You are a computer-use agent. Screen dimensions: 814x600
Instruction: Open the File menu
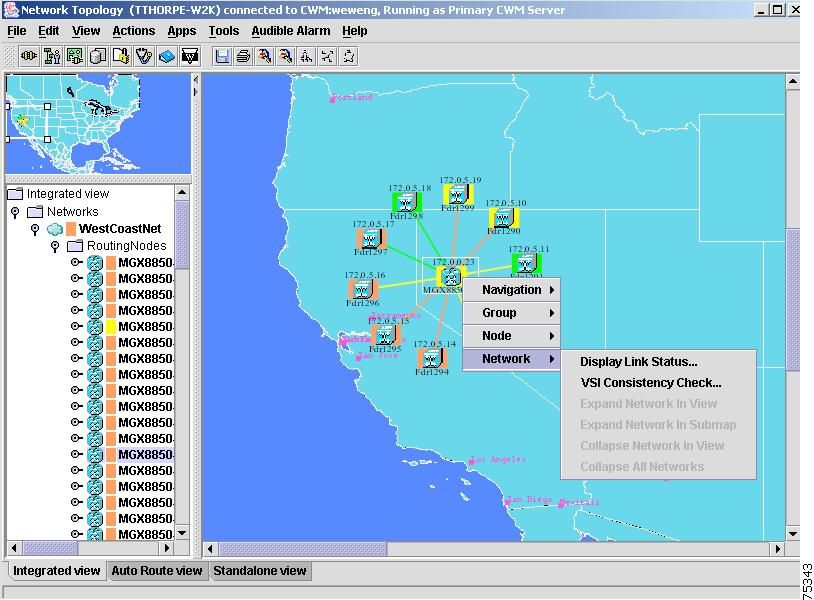point(17,31)
